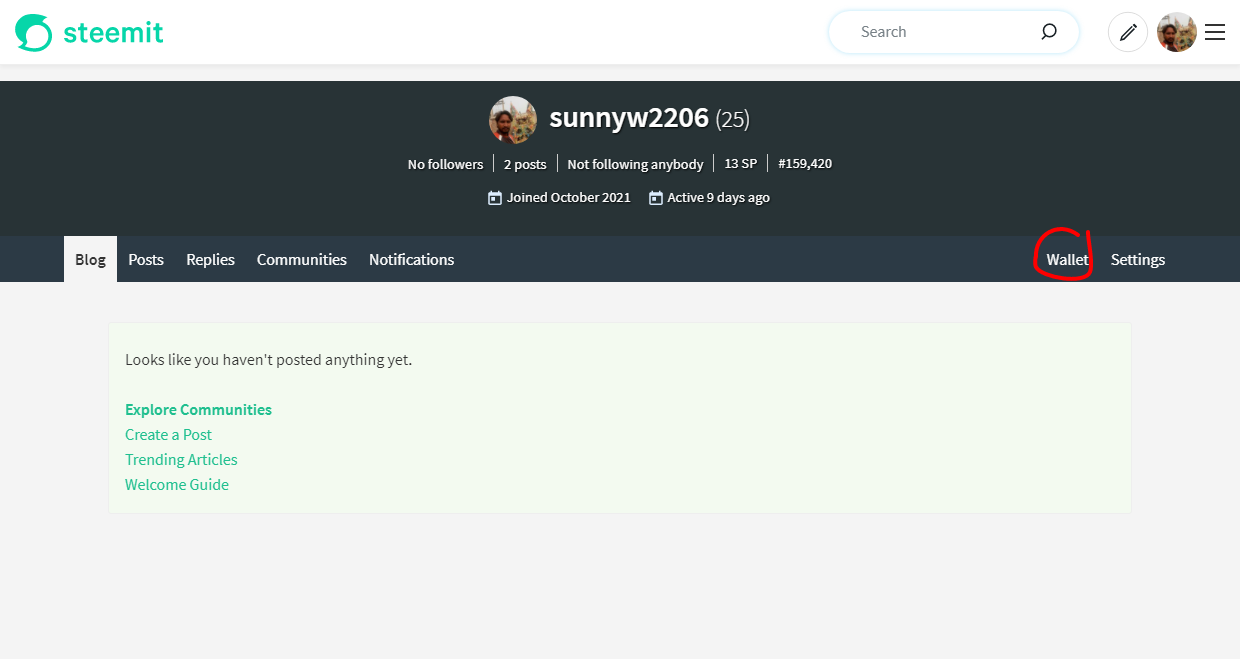Click the sunnyw2206 username heading

tap(629, 119)
